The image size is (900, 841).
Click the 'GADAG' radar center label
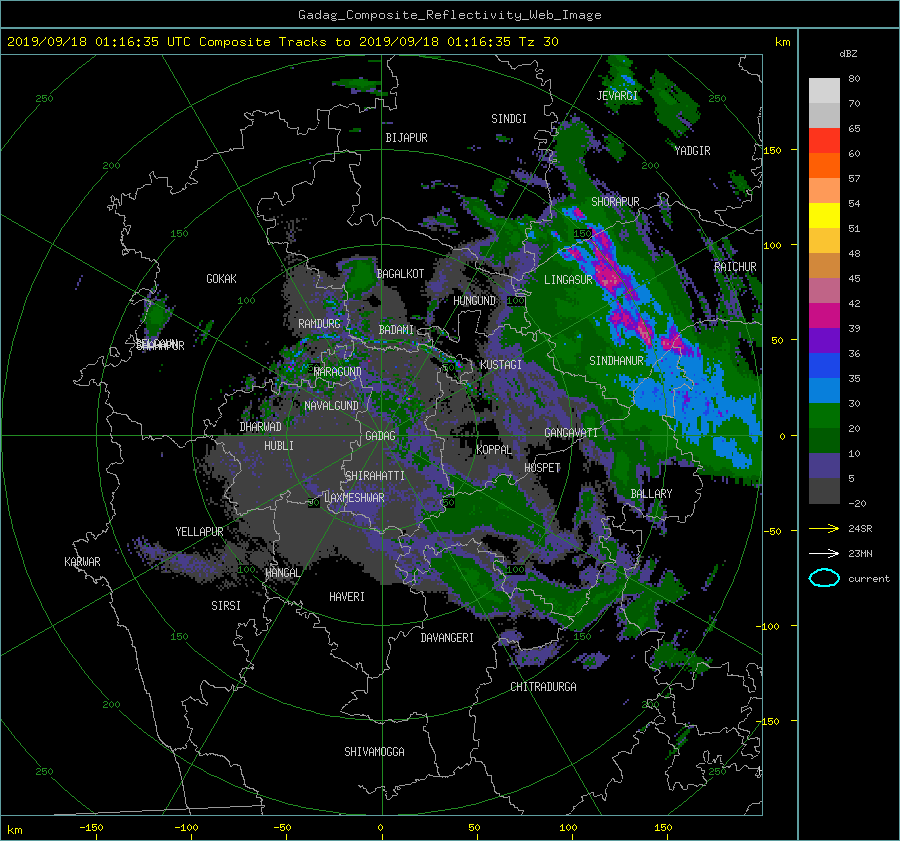pos(380,436)
